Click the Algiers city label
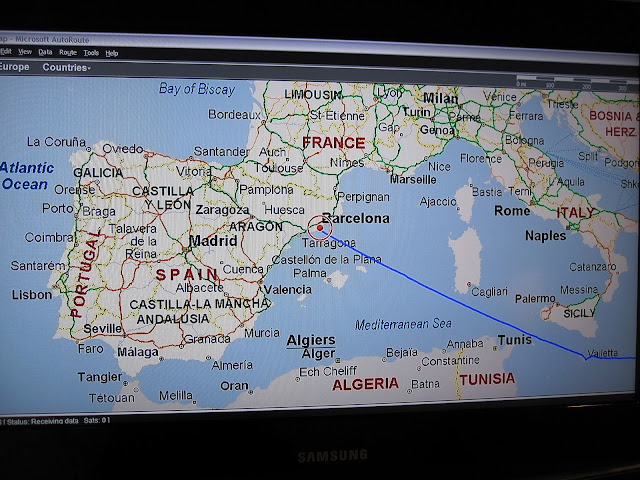Screen dimensions: 640x480 [311, 340]
